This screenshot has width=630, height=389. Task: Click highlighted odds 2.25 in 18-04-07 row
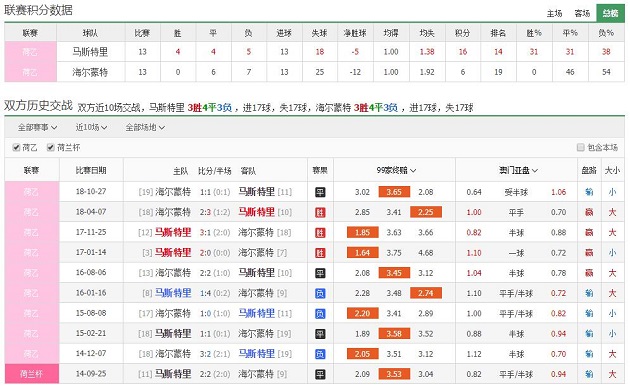[426, 212]
